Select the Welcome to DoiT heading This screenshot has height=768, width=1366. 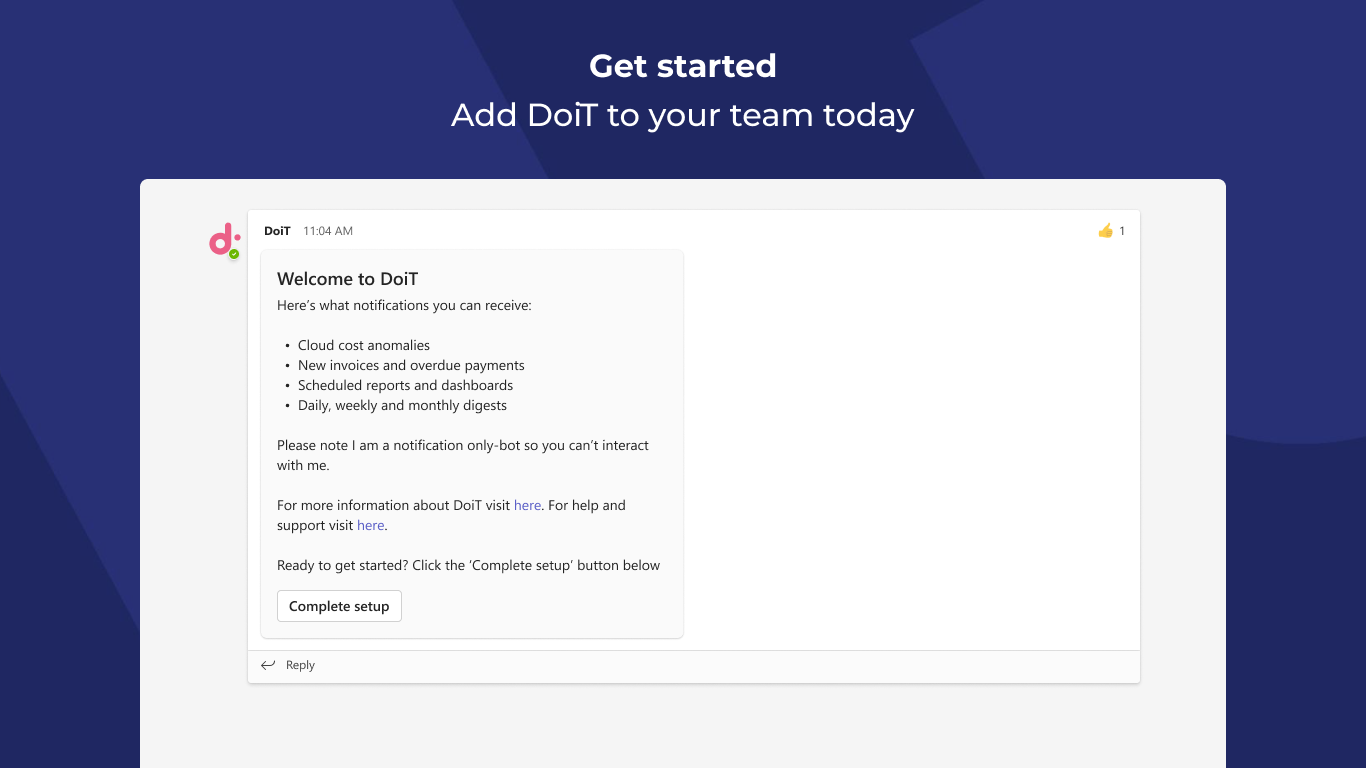coord(347,279)
